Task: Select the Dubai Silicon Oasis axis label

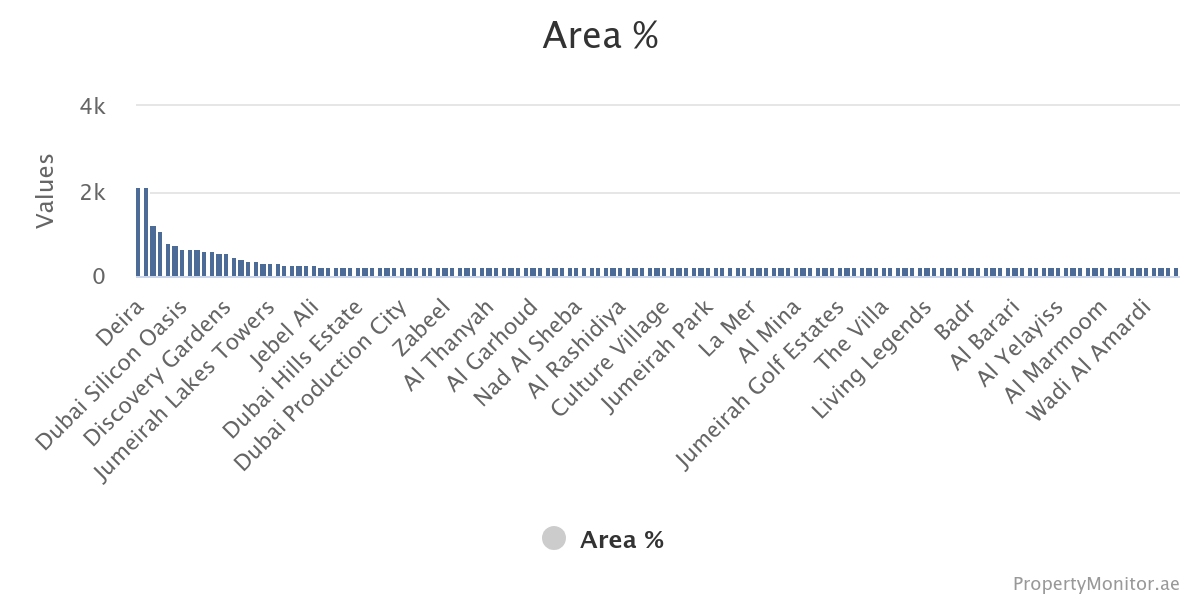Action: pos(112,374)
